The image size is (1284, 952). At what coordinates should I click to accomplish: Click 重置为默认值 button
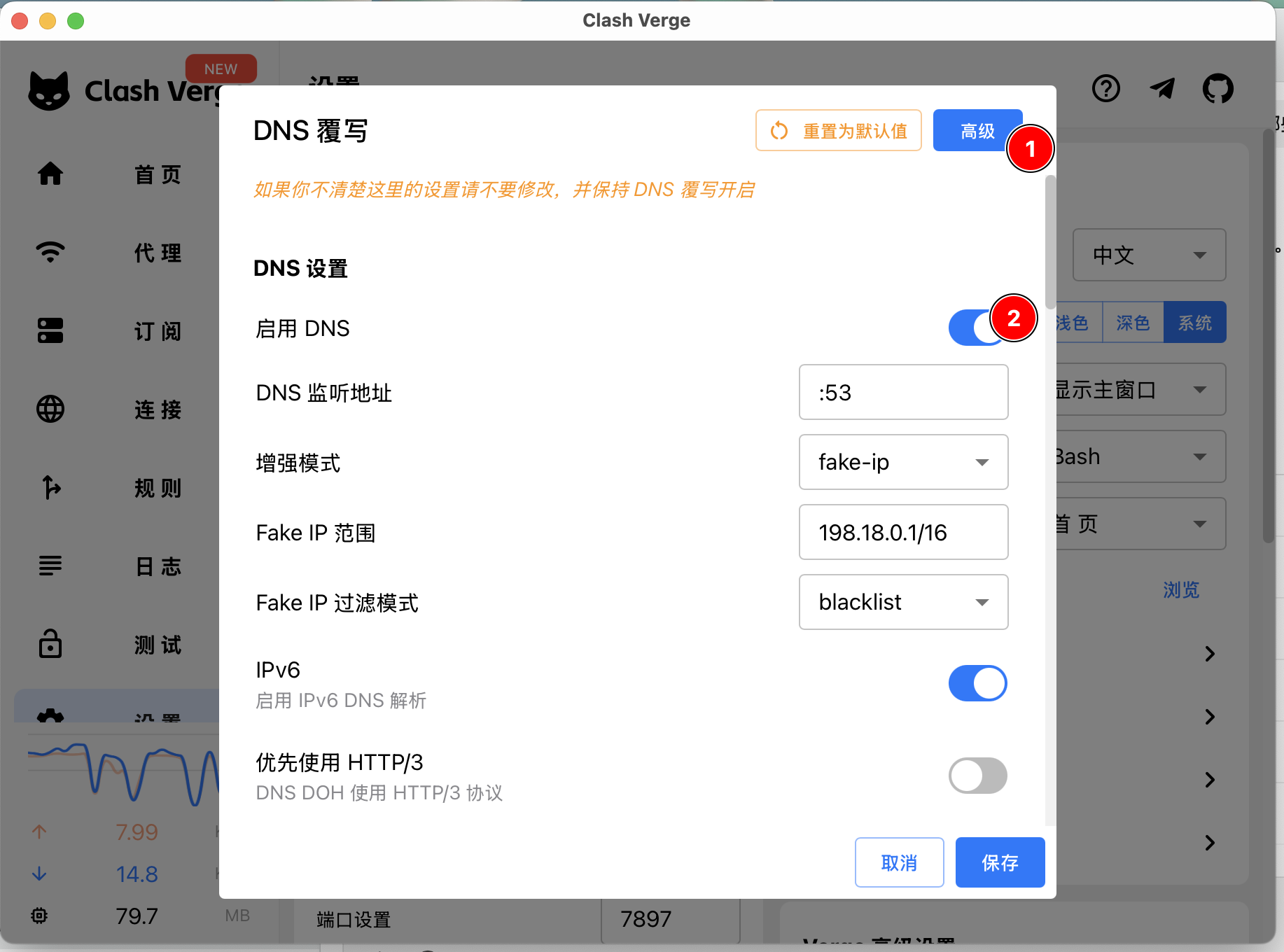[839, 130]
